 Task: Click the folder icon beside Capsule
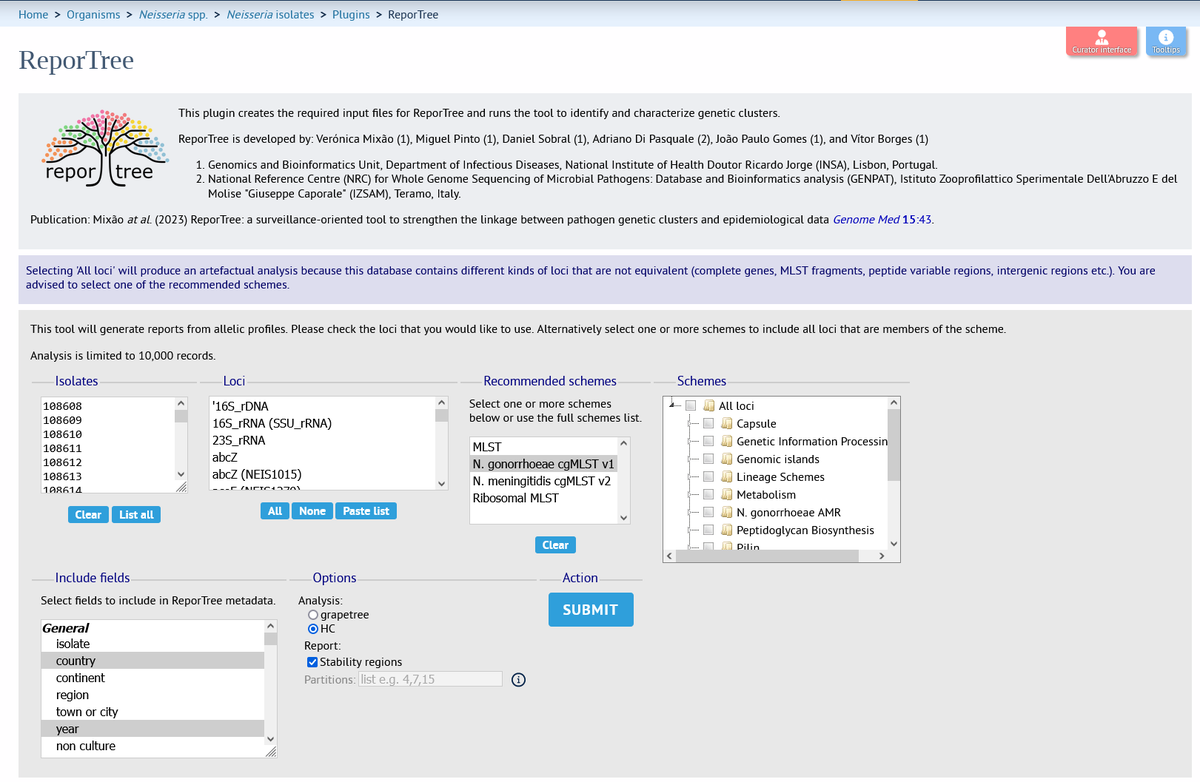(x=727, y=424)
